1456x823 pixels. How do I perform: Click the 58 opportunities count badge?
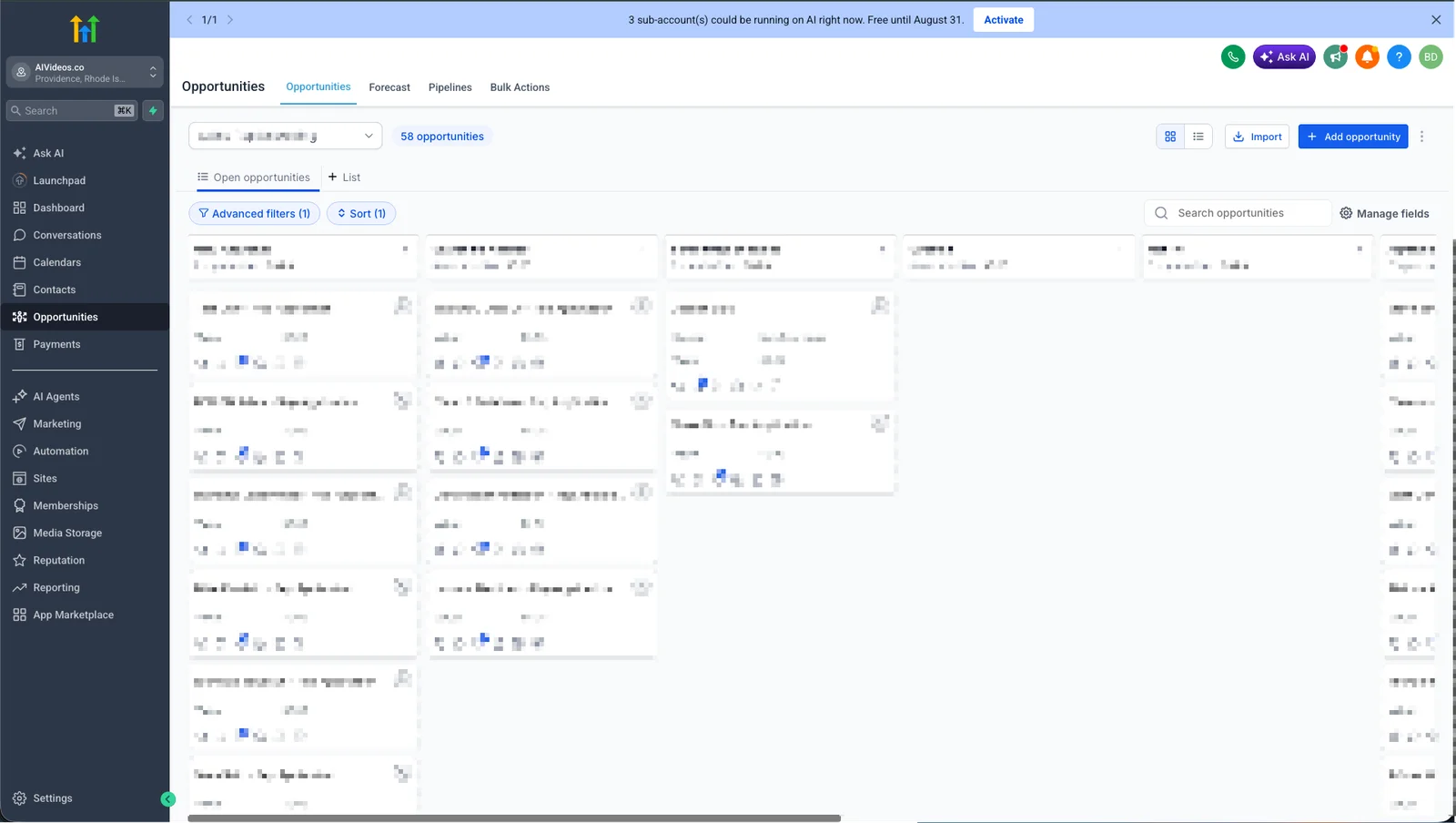point(442,137)
